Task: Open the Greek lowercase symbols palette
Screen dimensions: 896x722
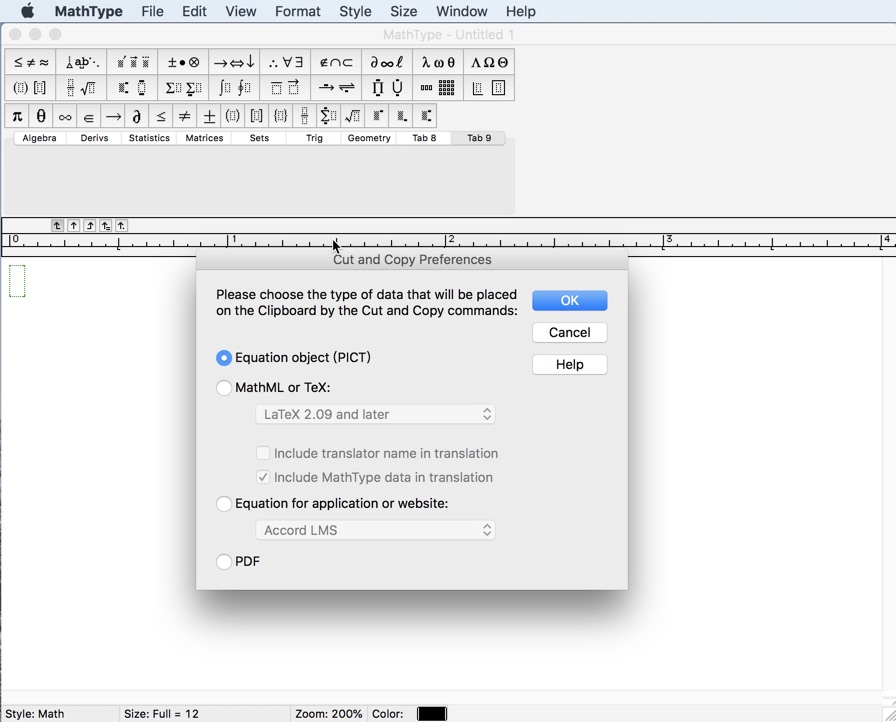Action: [440, 62]
